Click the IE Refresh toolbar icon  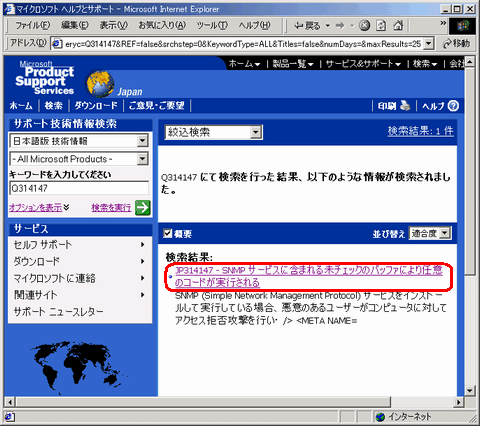[381, 25]
